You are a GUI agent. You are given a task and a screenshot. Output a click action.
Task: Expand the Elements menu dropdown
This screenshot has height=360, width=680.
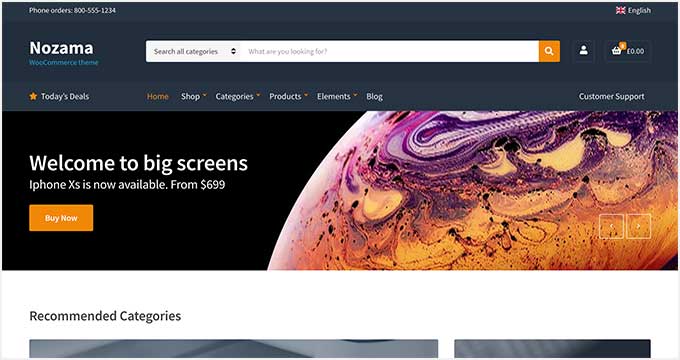pyautogui.click(x=337, y=96)
